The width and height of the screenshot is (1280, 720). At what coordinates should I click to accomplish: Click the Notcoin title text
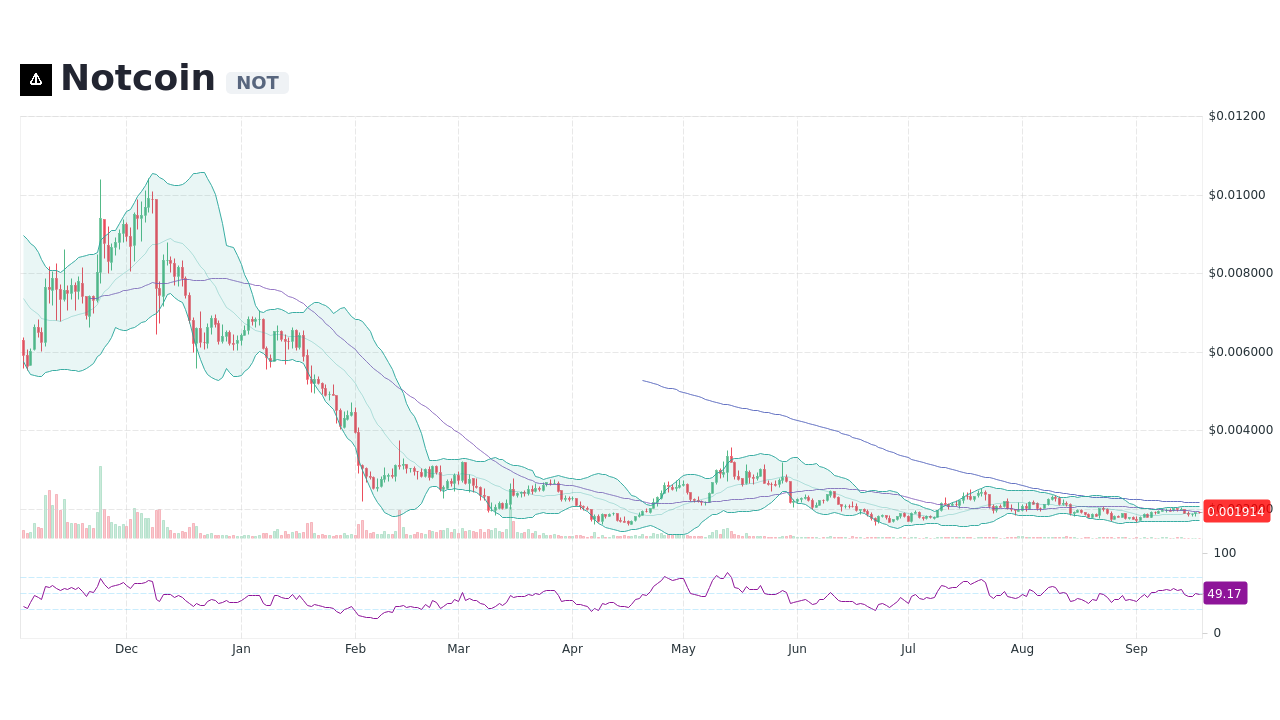[x=137, y=77]
